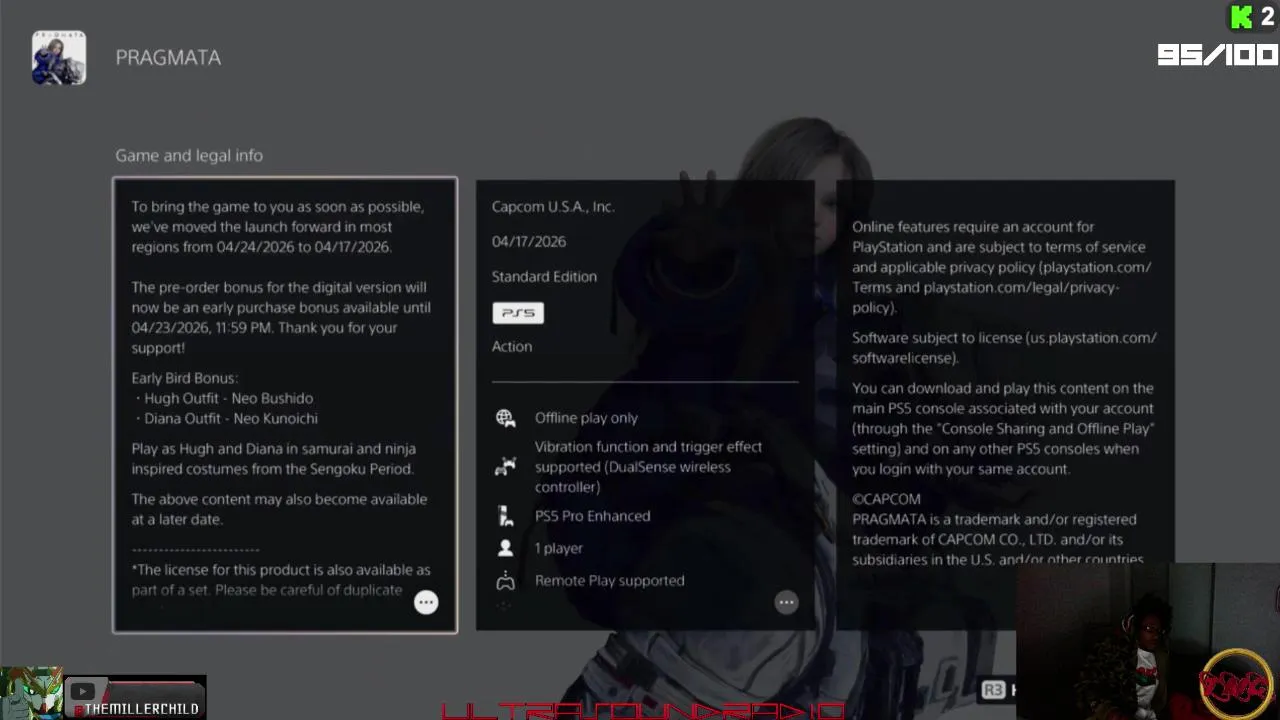
Task: Click the 04/17/2026 release date text
Action: 529,242
